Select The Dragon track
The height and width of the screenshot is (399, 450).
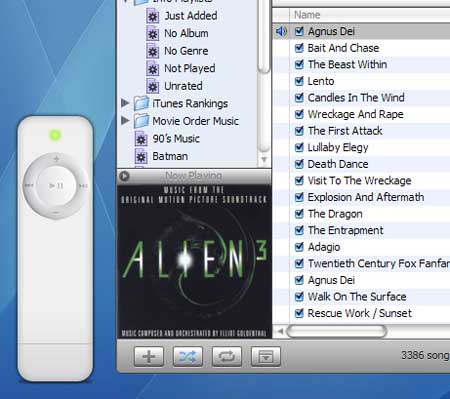[x=335, y=214]
